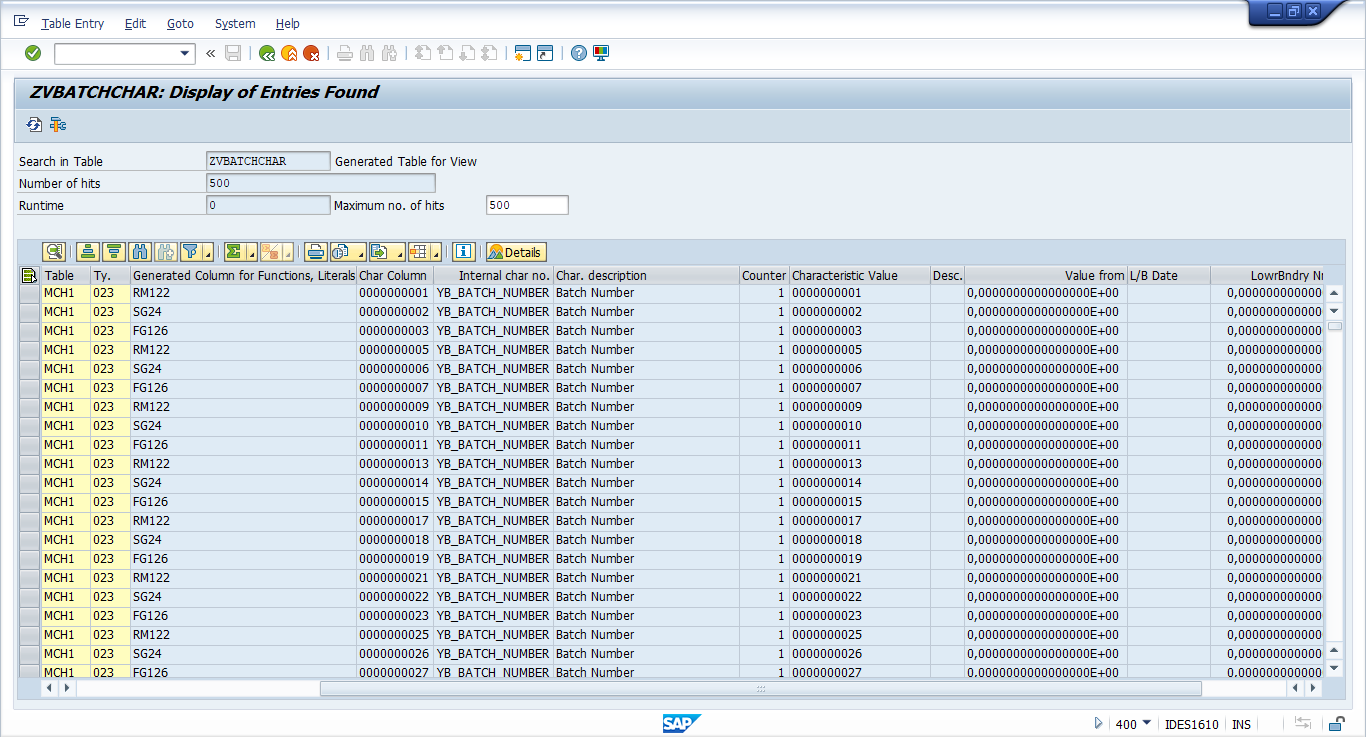The image size is (1366, 737).
Task: Expand the status bar client 400 dropdown
Action: point(1147,724)
